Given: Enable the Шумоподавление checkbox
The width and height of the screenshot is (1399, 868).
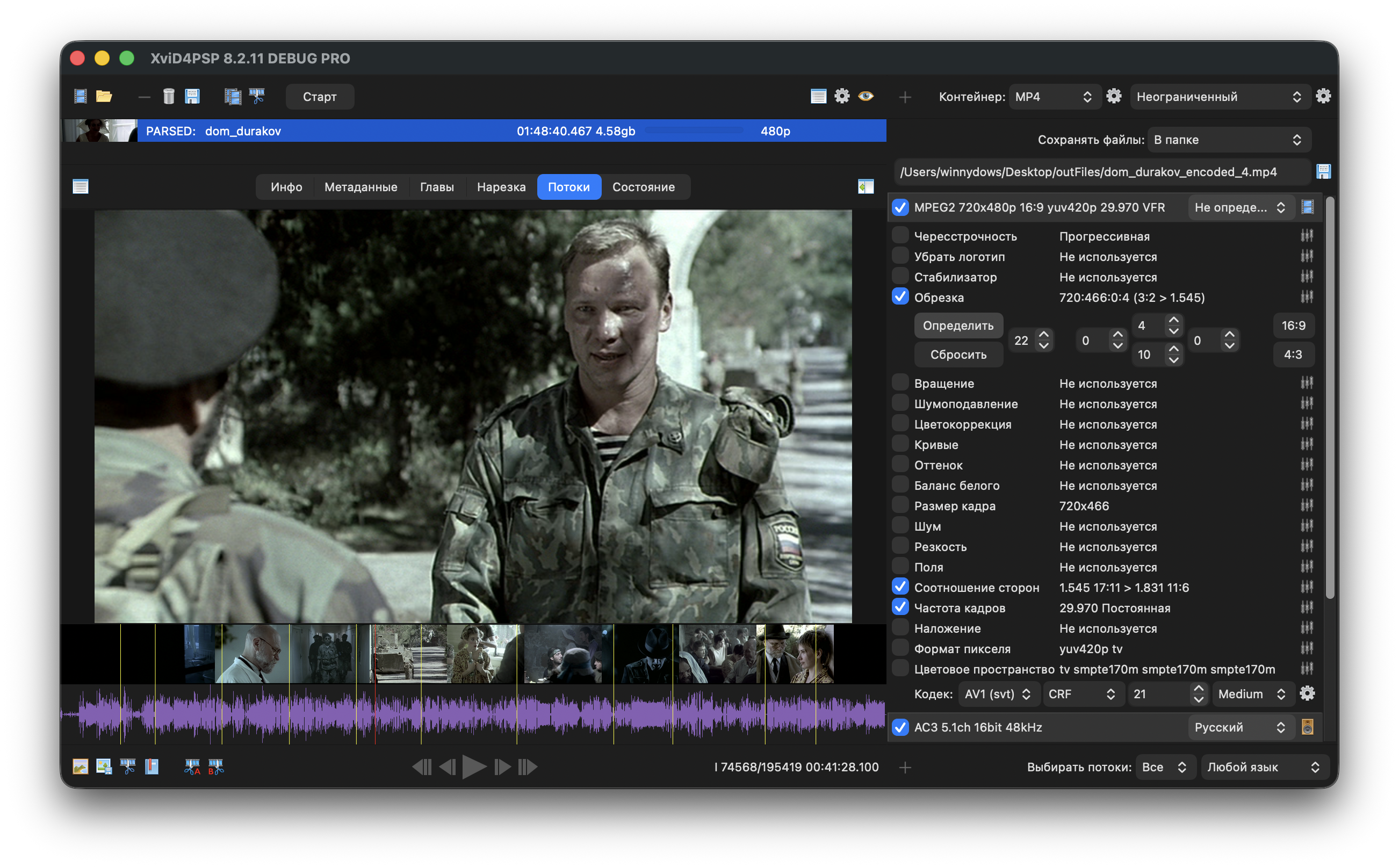Looking at the screenshot, I should (x=900, y=403).
